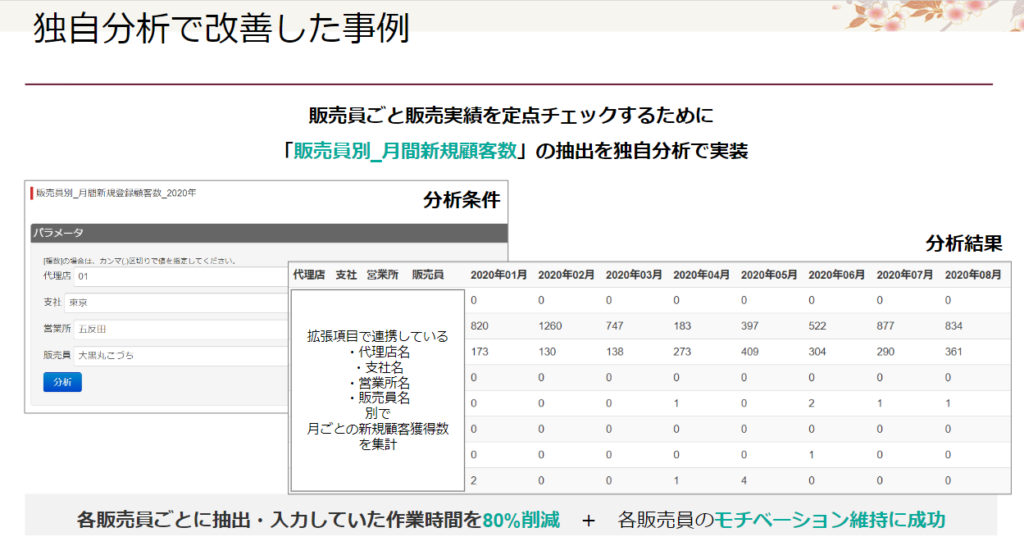Screen dimensions: 1024x546
Task: Click the パラメータ panel header bar
Action: (268, 232)
